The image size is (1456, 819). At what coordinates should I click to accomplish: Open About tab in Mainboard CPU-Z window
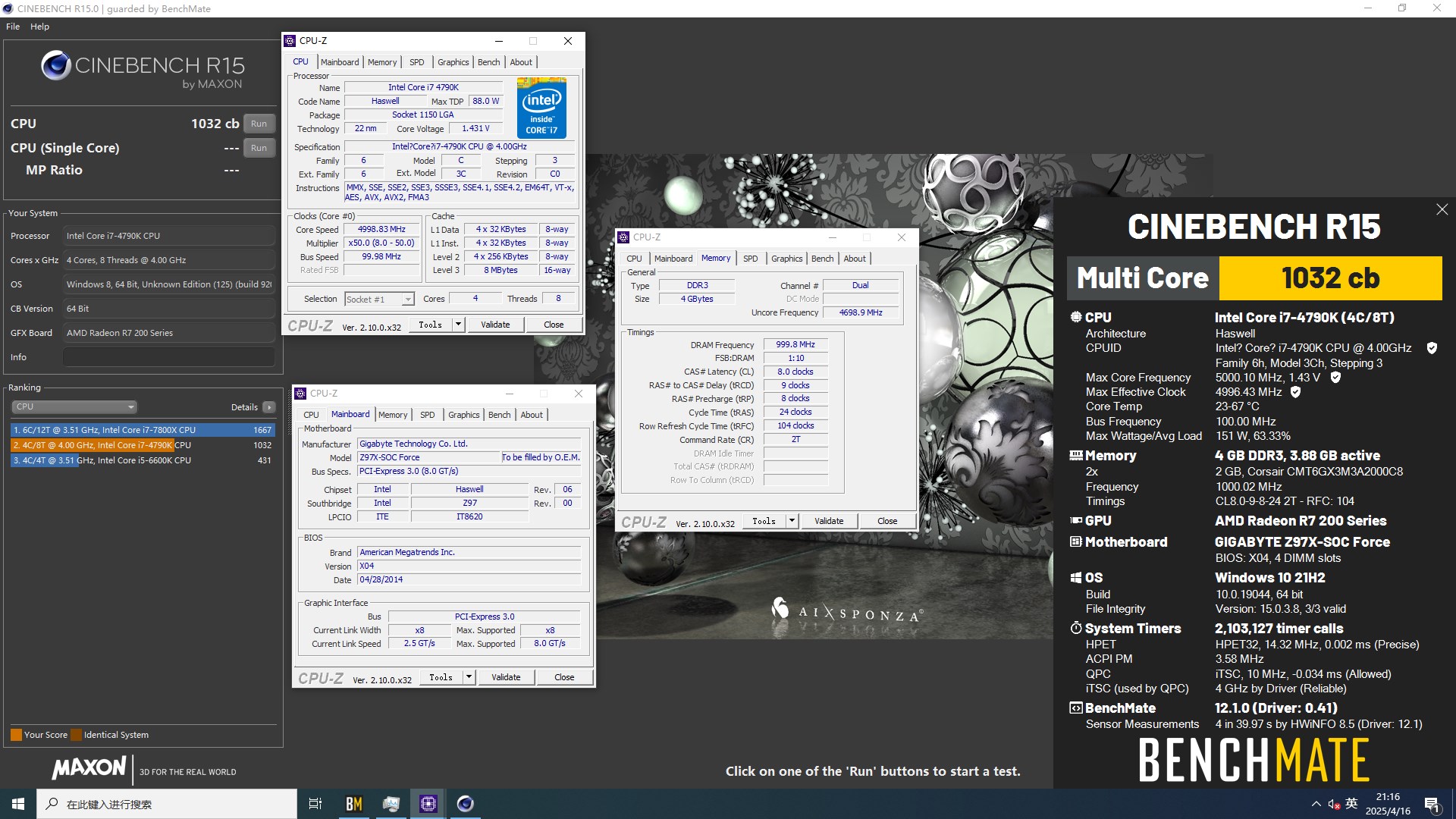pos(532,415)
